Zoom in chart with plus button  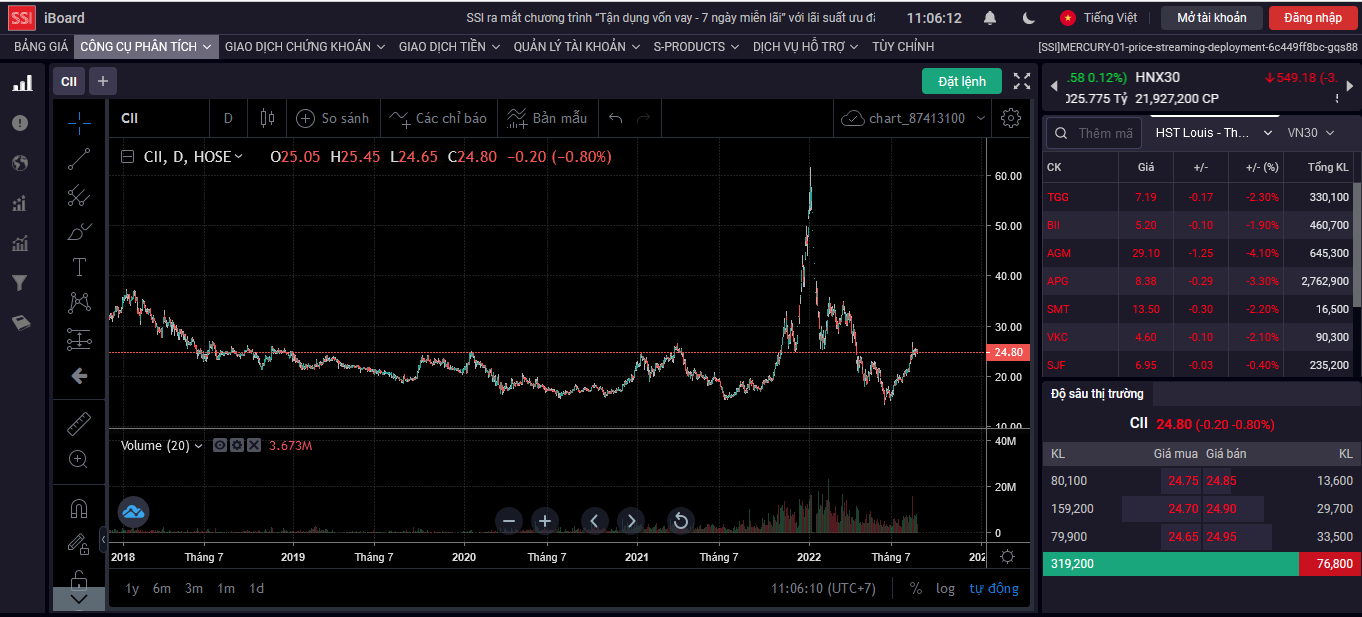544,520
